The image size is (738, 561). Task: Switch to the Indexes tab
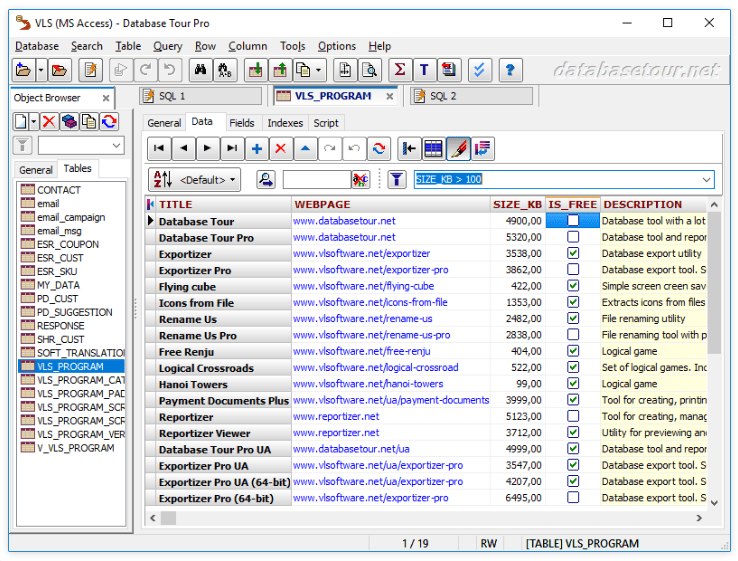[x=285, y=123]
